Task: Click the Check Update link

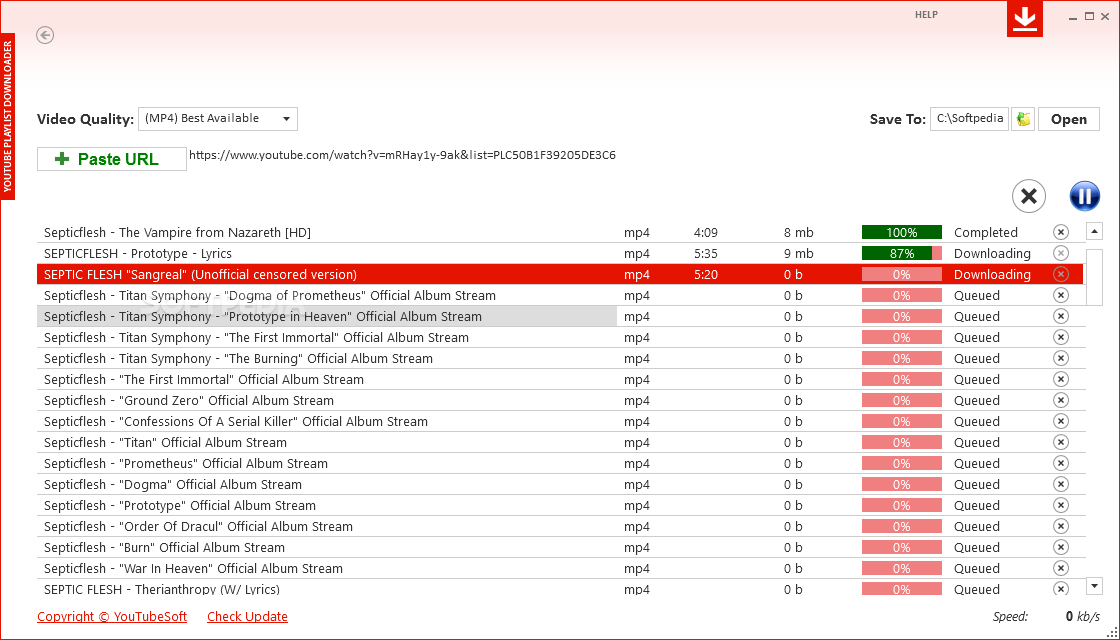Action: point(247,616)
